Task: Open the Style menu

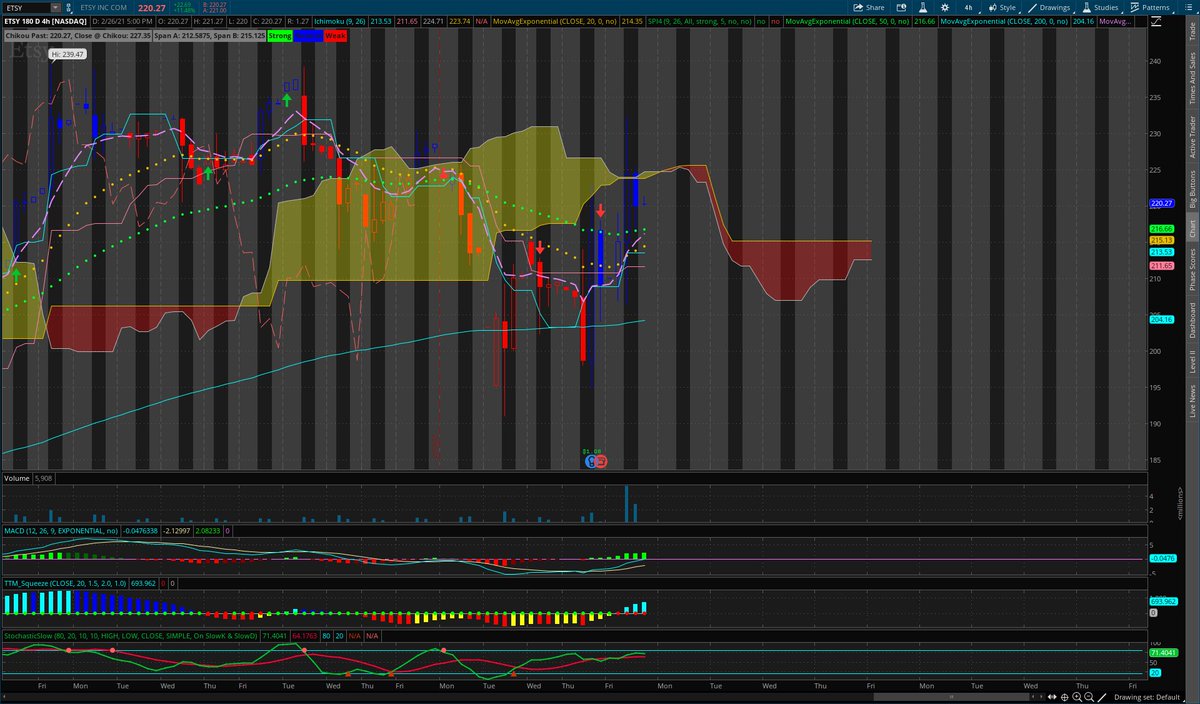Action: point(1001,7)
